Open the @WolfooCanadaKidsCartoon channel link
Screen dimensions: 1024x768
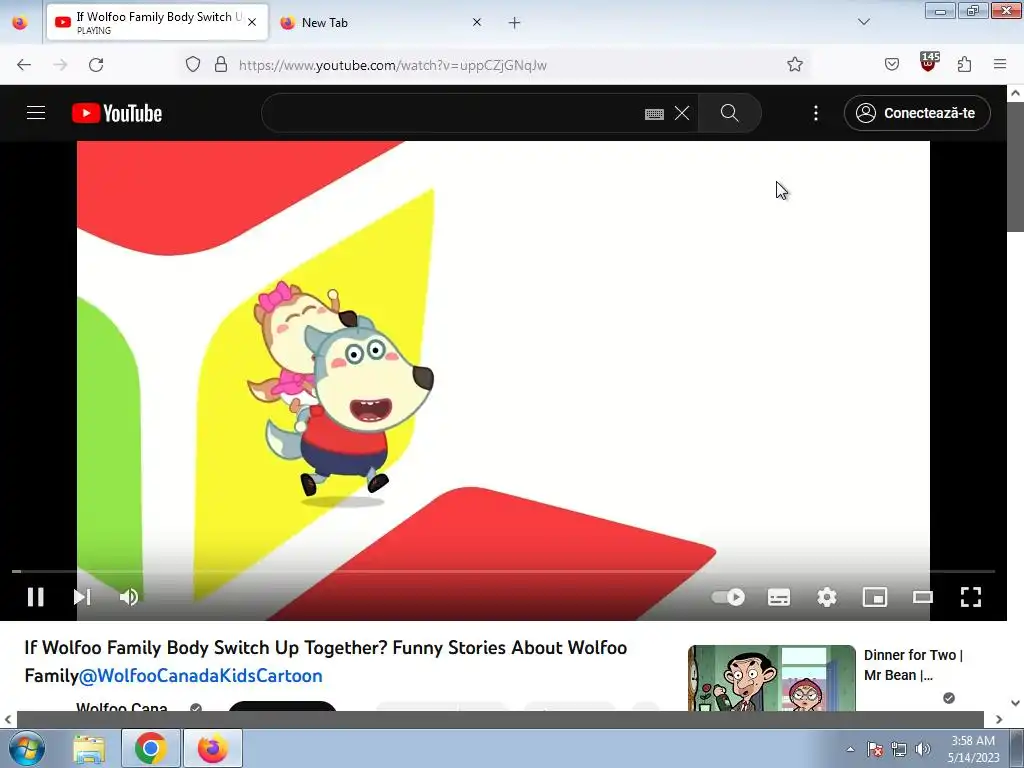point(200,675)
